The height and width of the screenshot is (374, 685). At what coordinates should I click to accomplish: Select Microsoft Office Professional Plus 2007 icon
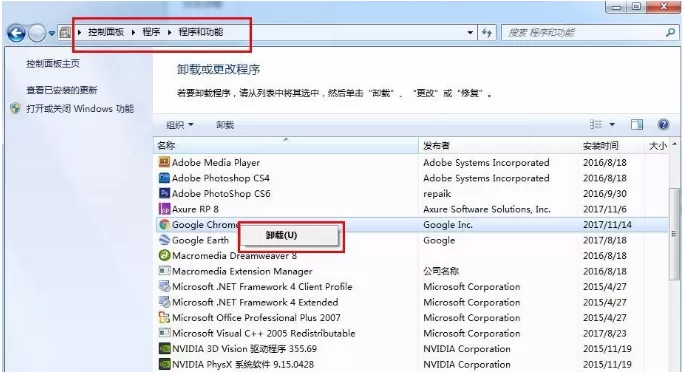pos(164,317)
